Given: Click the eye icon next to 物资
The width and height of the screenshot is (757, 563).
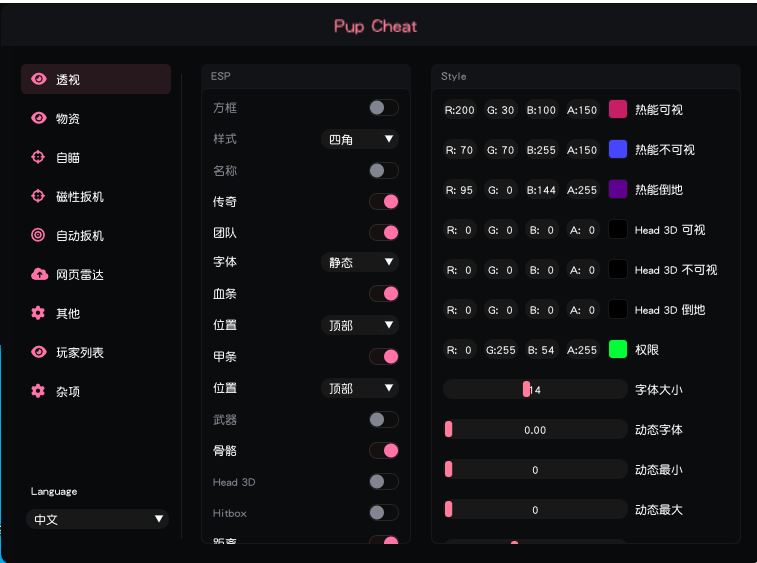Looking at the screenshot, I should [x=39, y=118].
